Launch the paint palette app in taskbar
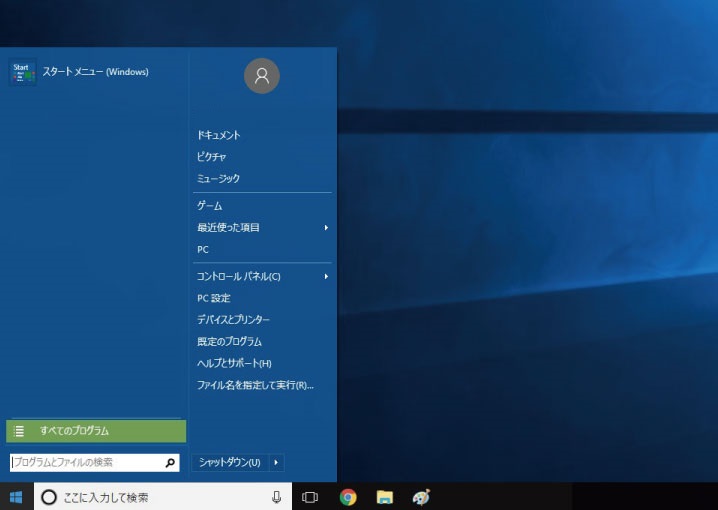Image resolution: width=718 pixels, height=510 pixels. pyautogui.click(x=421, y=497)
